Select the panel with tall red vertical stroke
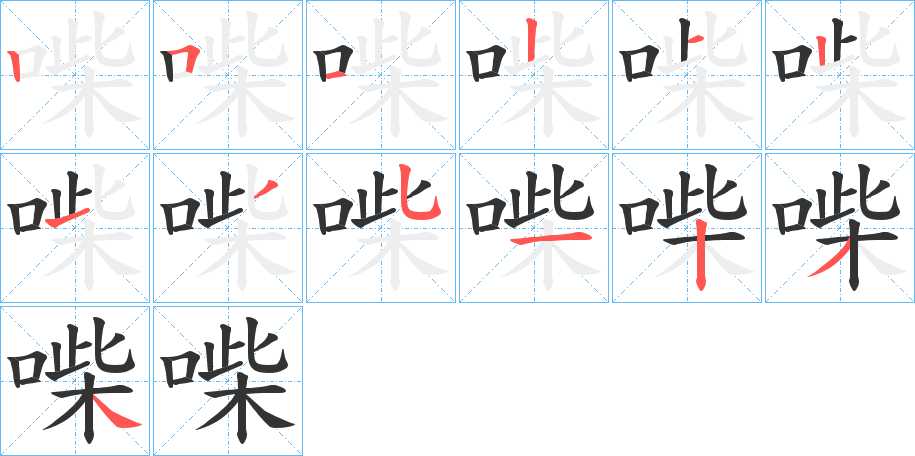The height and width of the screenshot is (456, 915). point(534,75)
